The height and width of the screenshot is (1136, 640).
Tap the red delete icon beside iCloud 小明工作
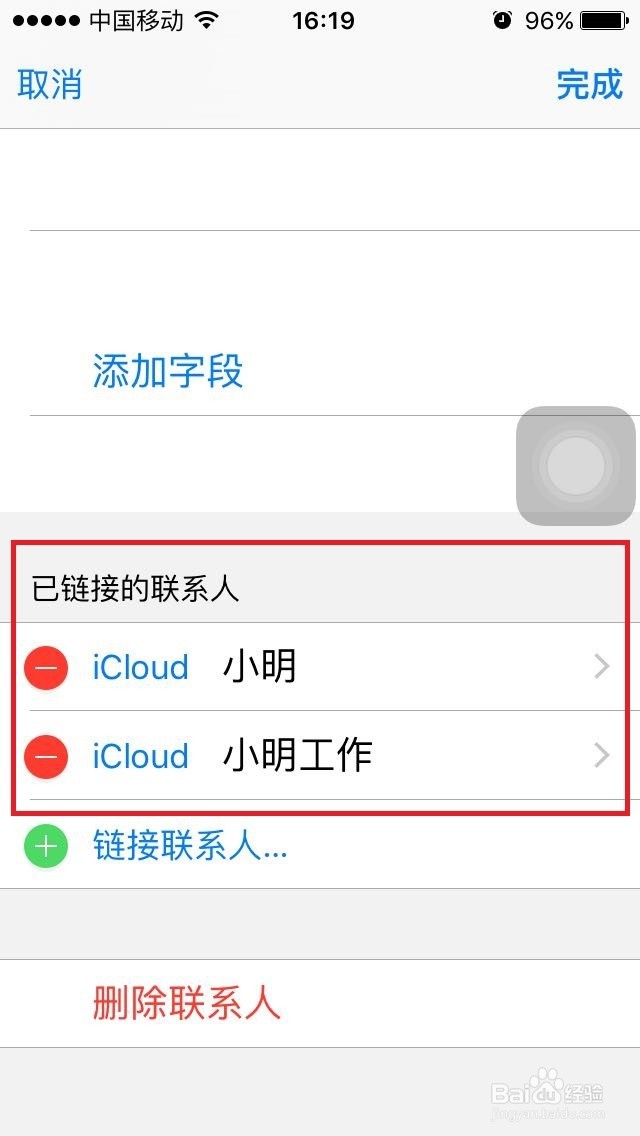click(x=44, y=756)
